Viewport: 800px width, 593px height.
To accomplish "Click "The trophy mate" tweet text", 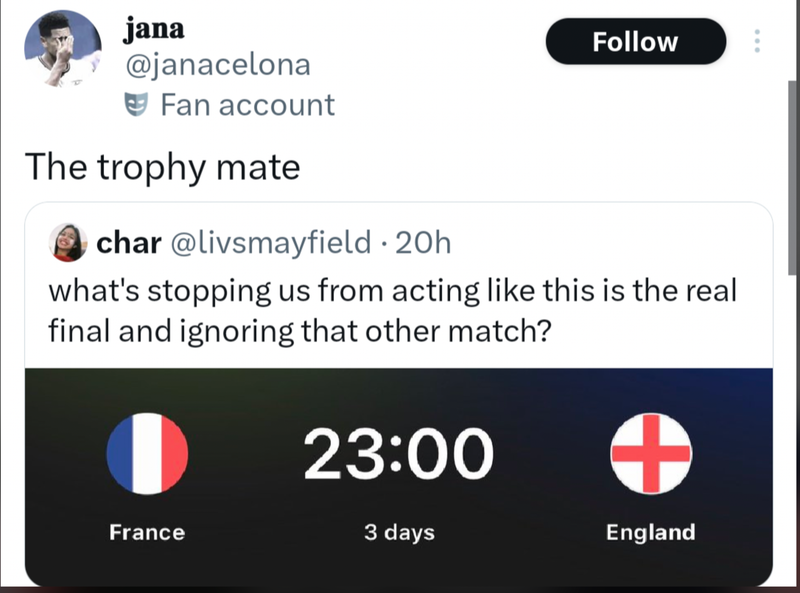I will pos(162,167).
